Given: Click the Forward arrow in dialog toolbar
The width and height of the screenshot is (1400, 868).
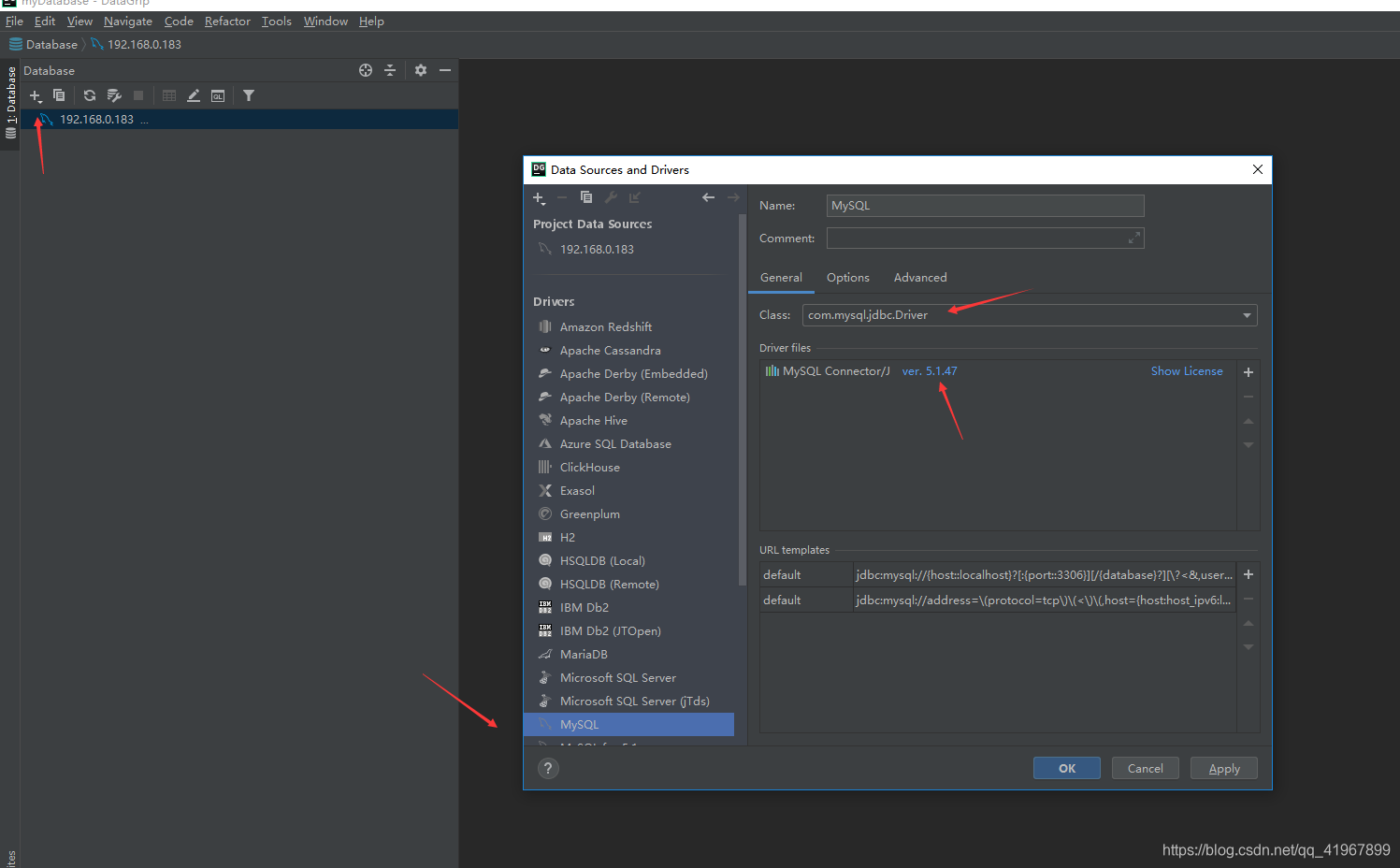Looking at the screenshot, I should click(733, 197).
